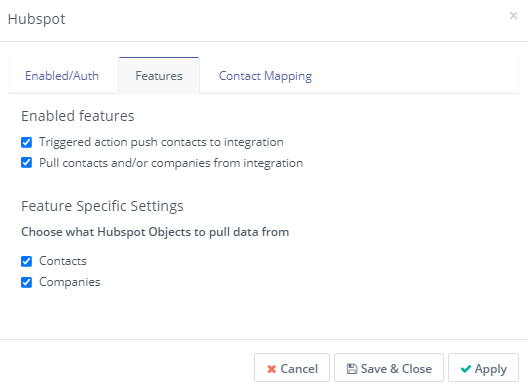
Task: Click the floppy disk save icon
Action: point(352,369)
